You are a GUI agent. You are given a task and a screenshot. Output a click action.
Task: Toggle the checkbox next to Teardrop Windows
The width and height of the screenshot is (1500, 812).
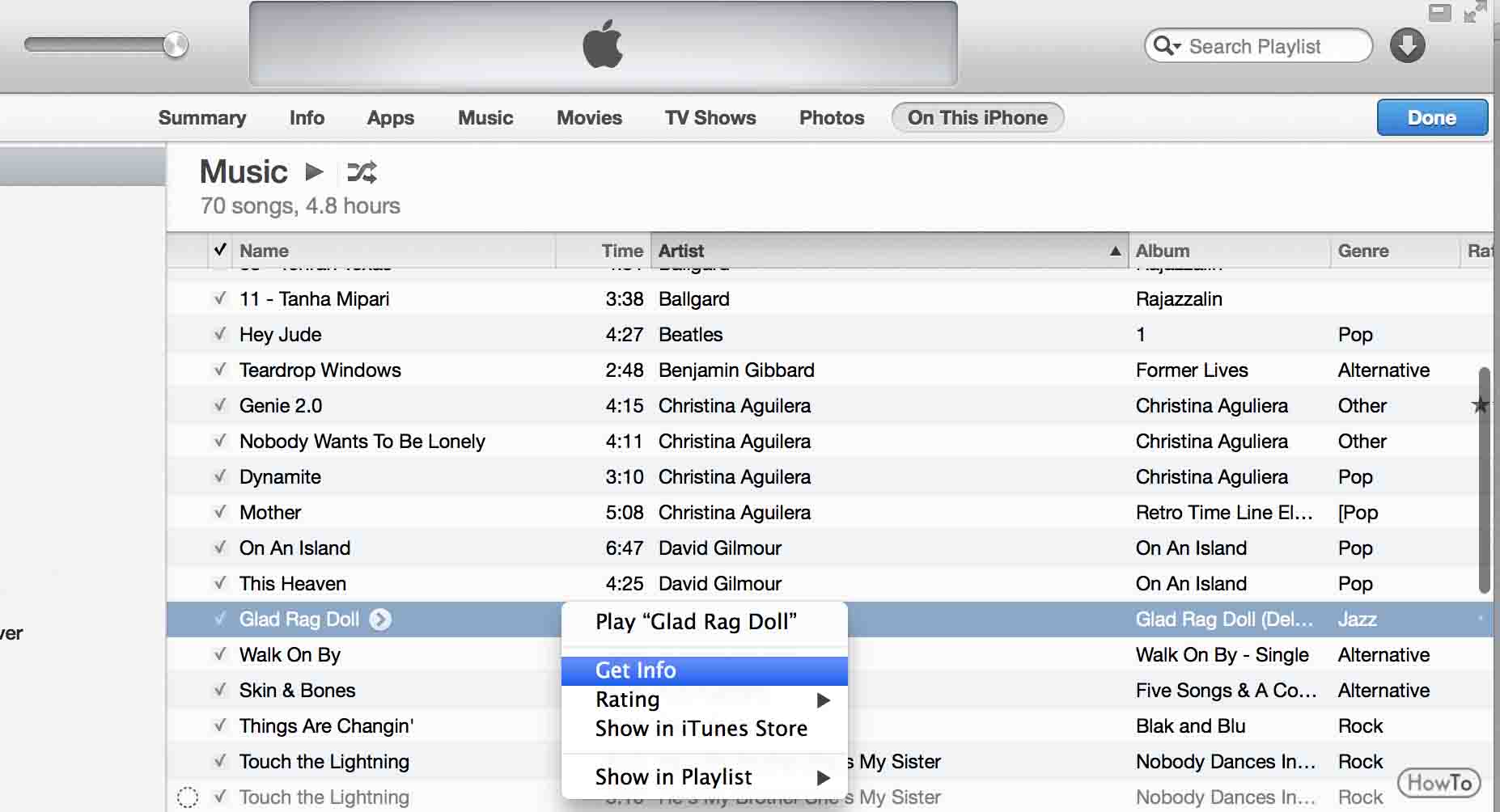click(x=220, y=370)
